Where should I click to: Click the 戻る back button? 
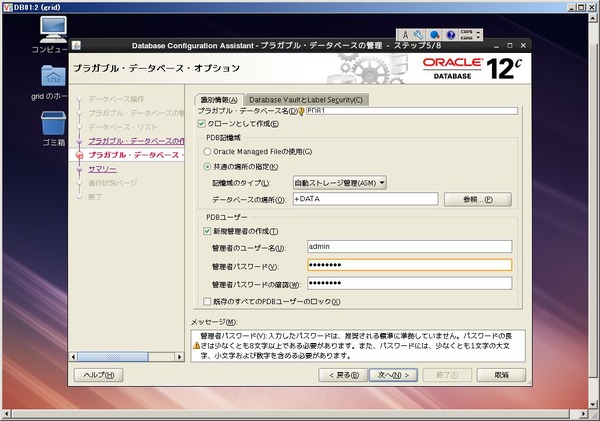(343, 375)
